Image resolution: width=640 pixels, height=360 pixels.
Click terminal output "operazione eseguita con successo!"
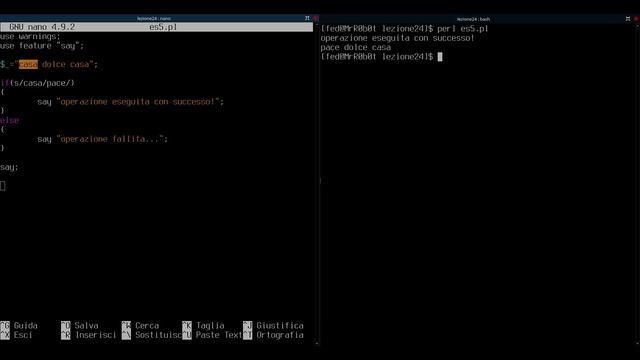[397, 38]
